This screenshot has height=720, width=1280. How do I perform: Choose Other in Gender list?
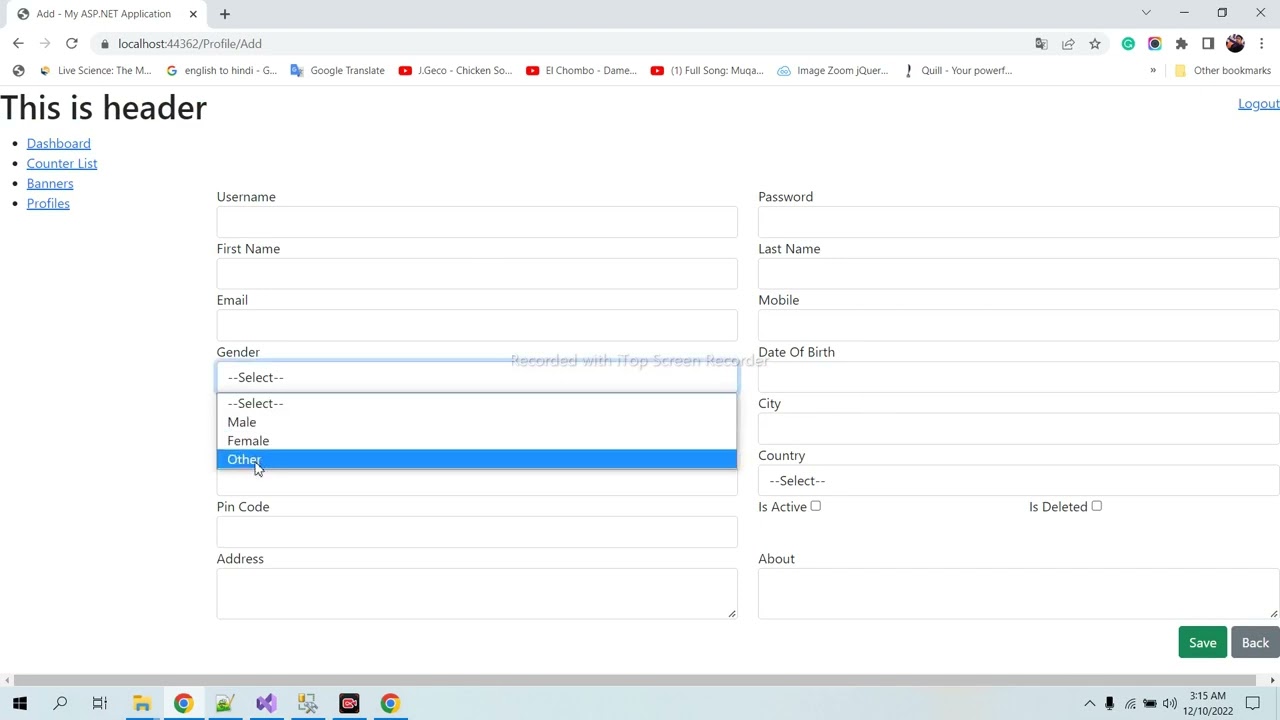(x=477, y=460)
